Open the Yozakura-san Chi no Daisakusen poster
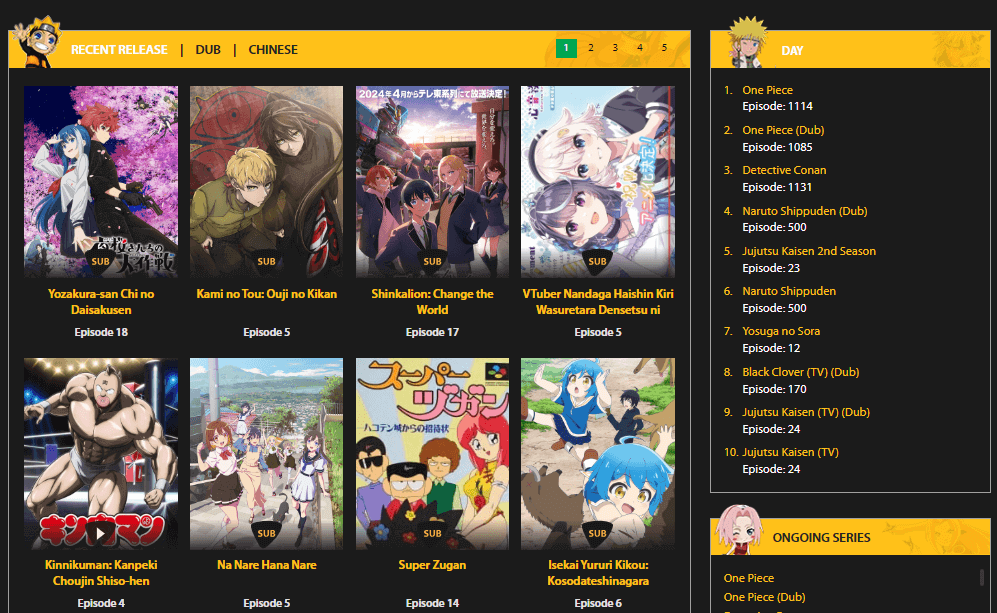Screen dimensions: 997x613 (x=101, y=182)
